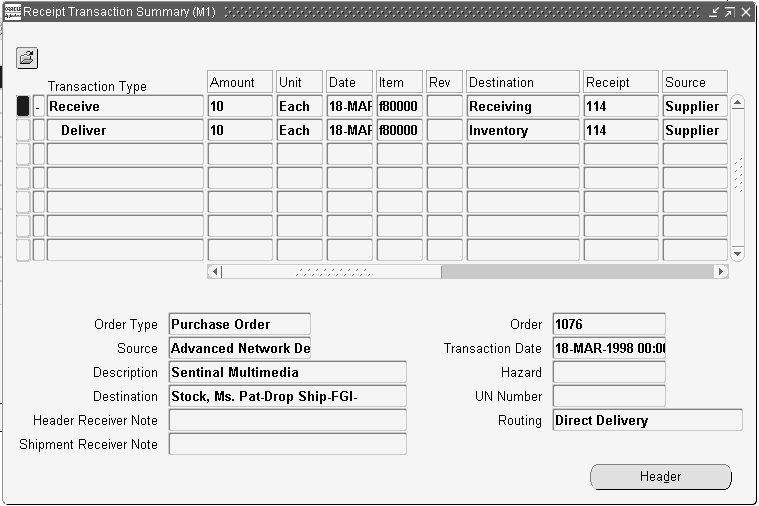Open the Oracle window menu icon in title bar
Viewport: 759px width, 506px height.
coord(12,12)
